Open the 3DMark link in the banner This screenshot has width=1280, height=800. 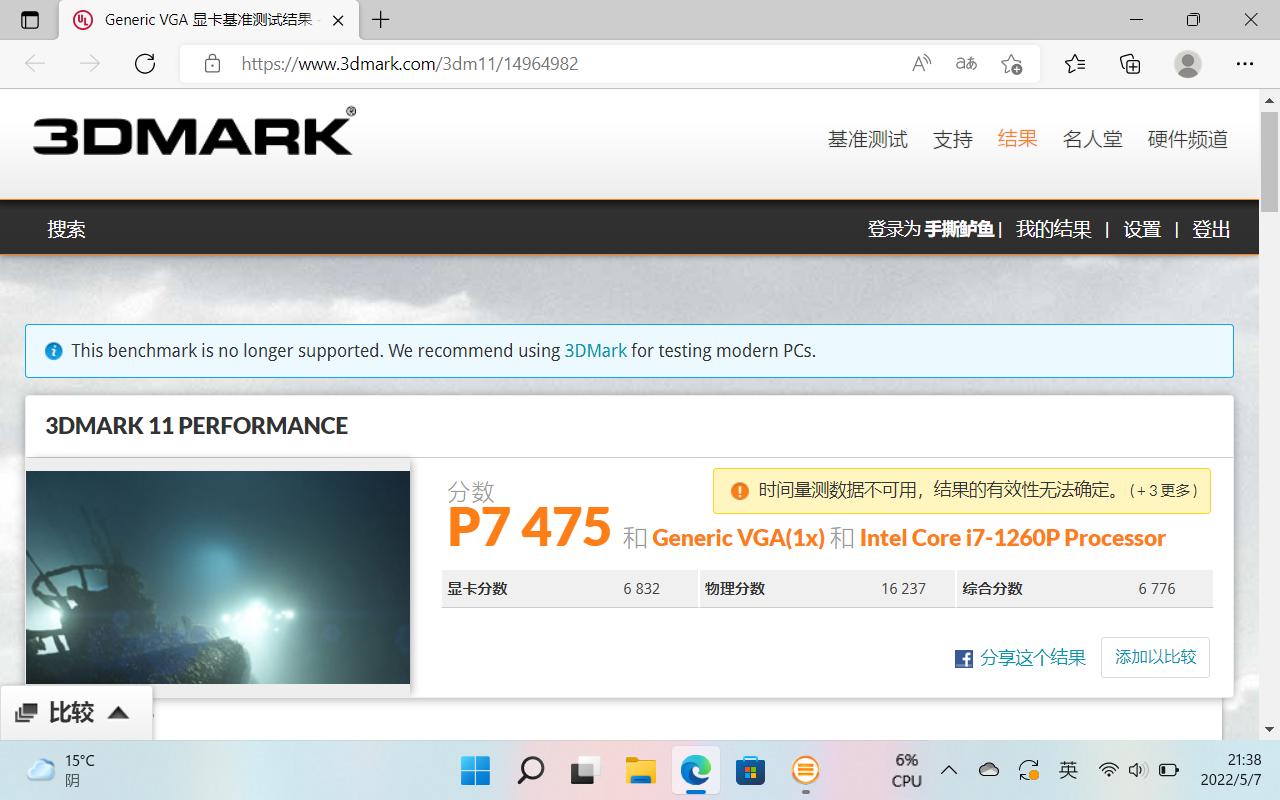tap(595, 351)
